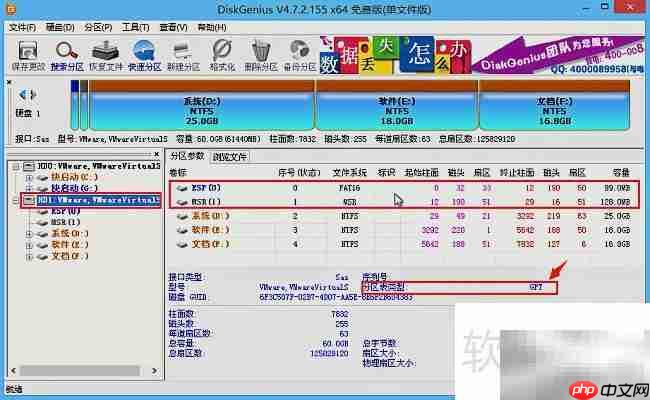
Task: Click the 新建分区 new partition icon
Action: tap(183, 52)
